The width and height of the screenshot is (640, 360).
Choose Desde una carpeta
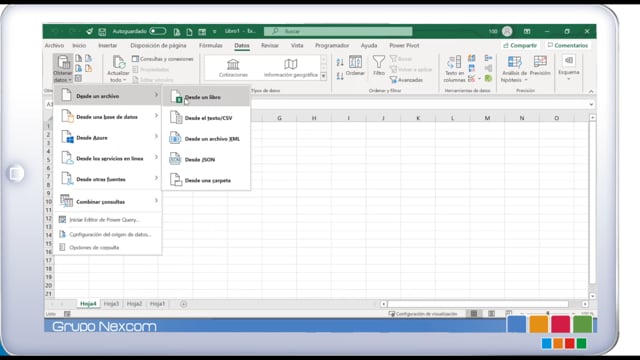click(206, 180)
